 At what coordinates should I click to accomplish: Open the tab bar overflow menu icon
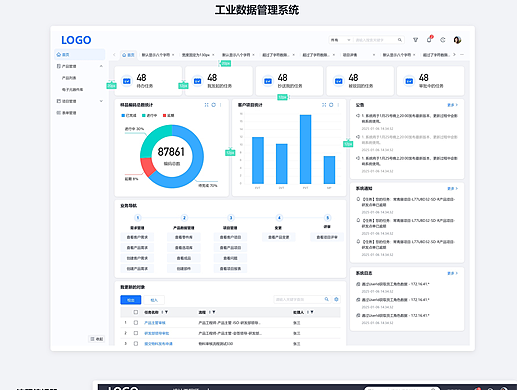[x=462, y=55]
